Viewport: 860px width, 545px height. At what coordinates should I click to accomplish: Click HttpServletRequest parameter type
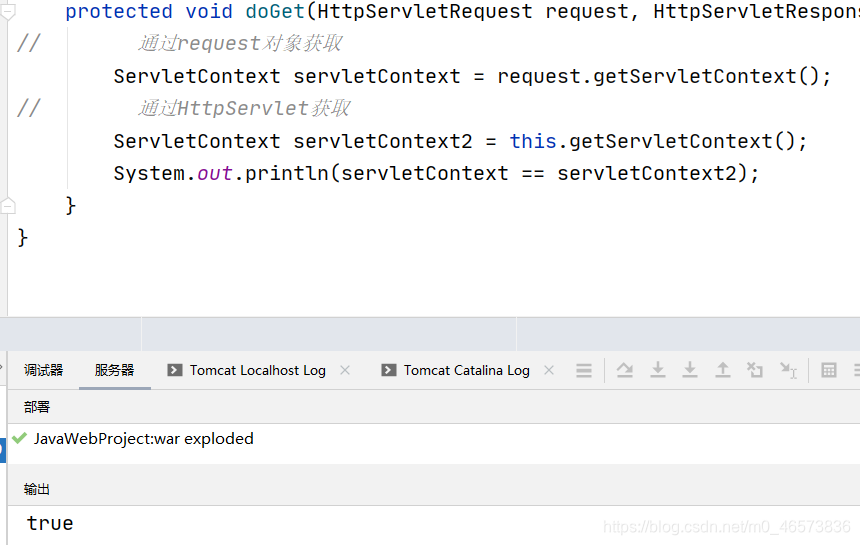(x=425, y=12)
